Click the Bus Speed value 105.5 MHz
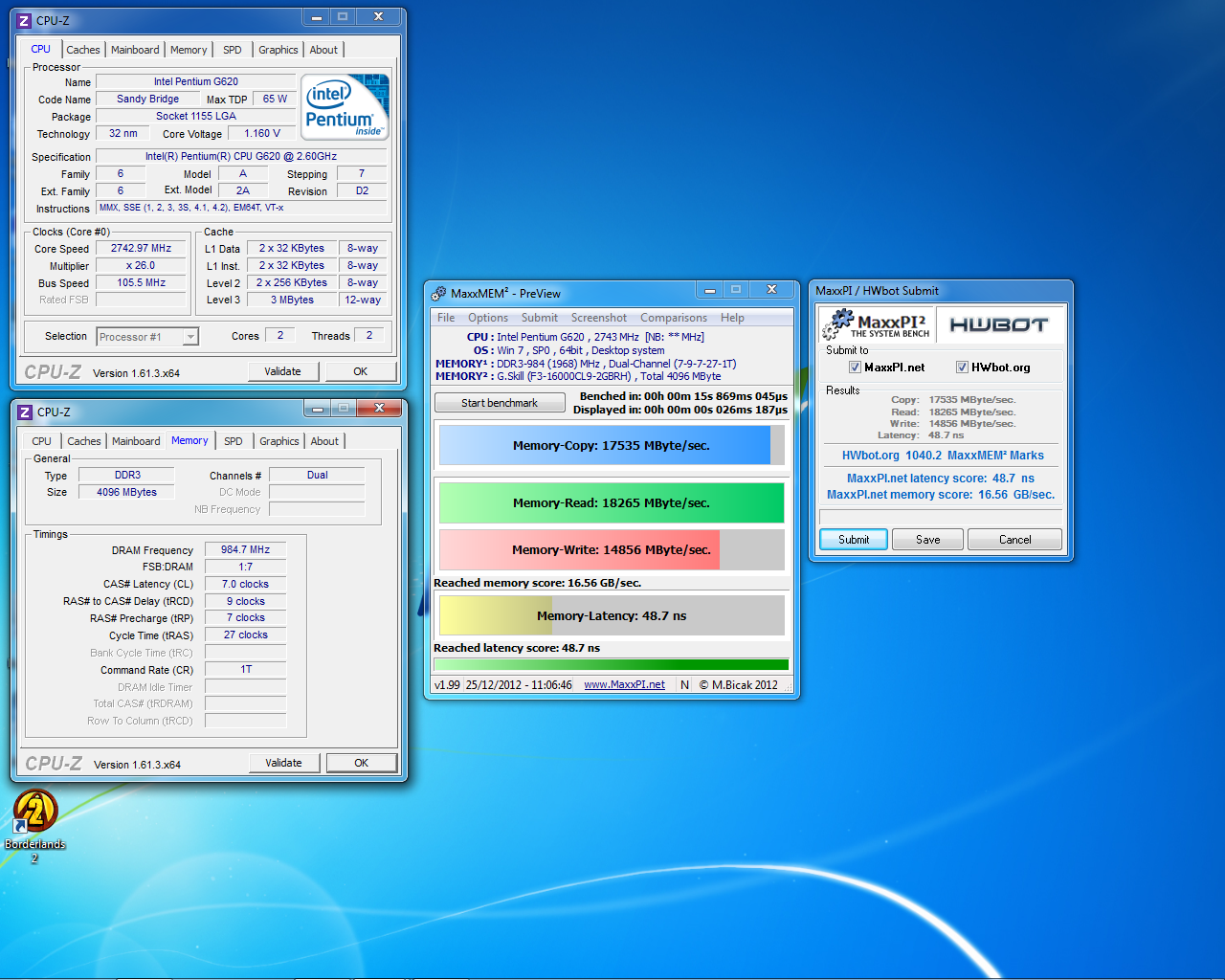 (x=142, y=282)
